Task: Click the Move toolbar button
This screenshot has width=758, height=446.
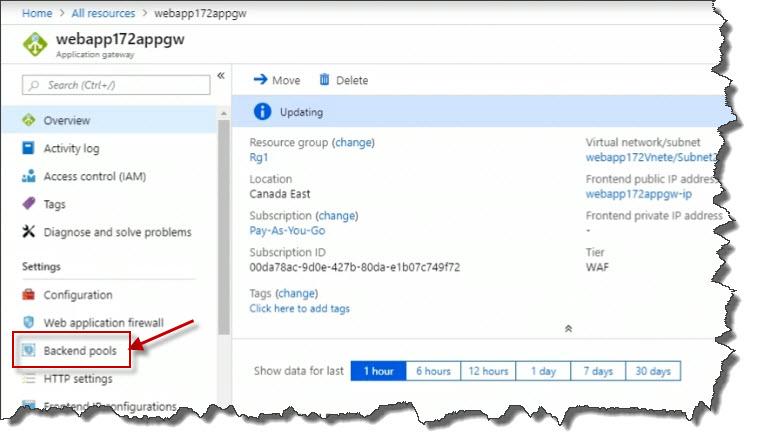Action: (277, 80)
